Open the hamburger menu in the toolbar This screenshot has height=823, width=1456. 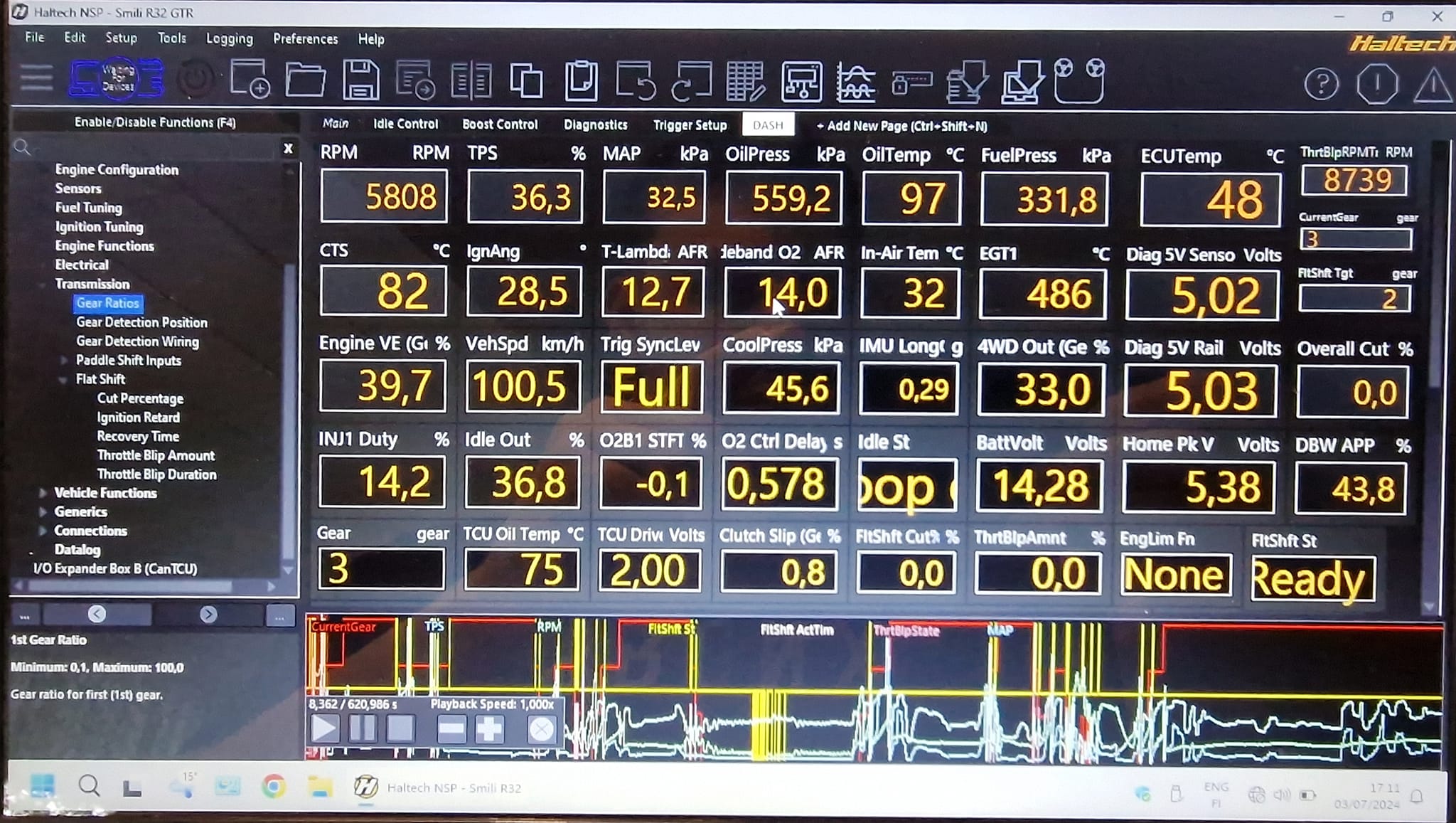(x=36, y=78)
